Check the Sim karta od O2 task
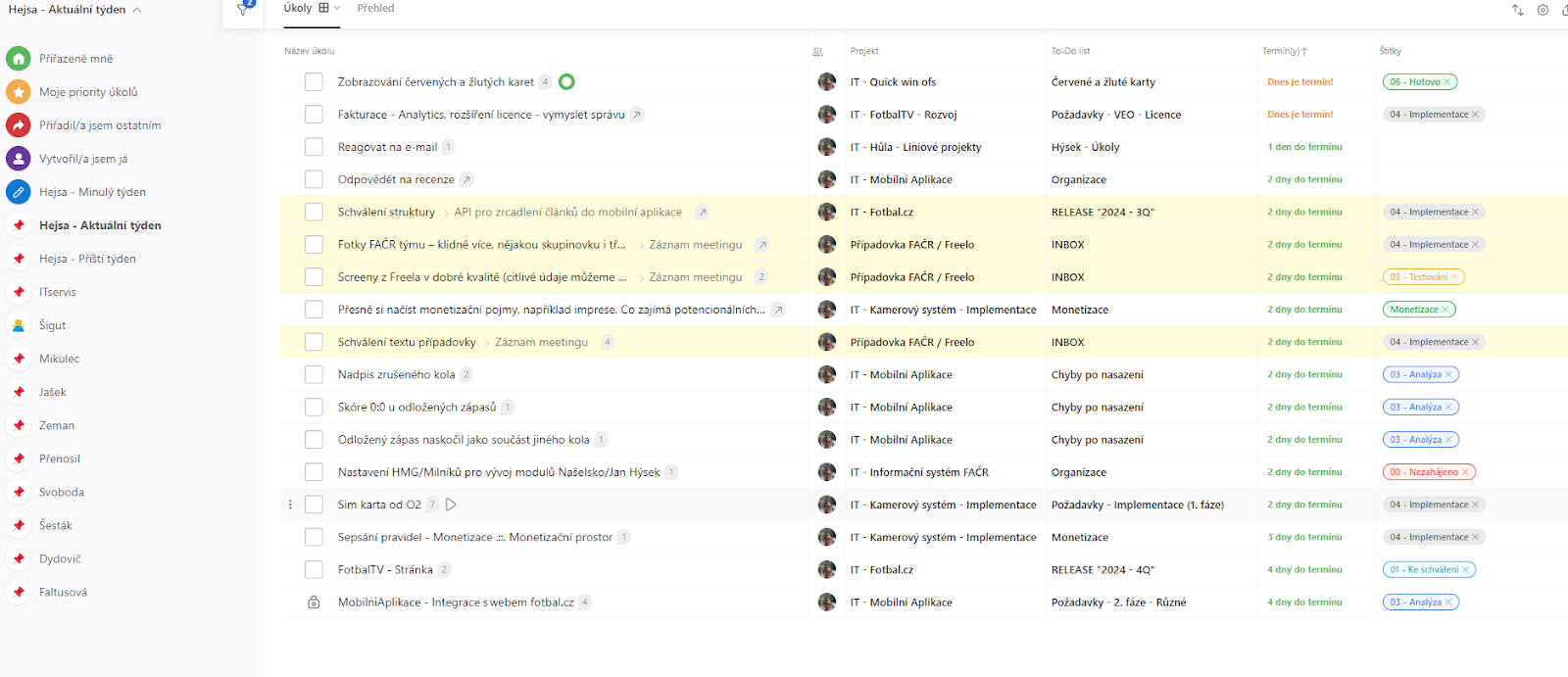The width and height of the screenshot is (1568, 677). [x=314, y=505]
